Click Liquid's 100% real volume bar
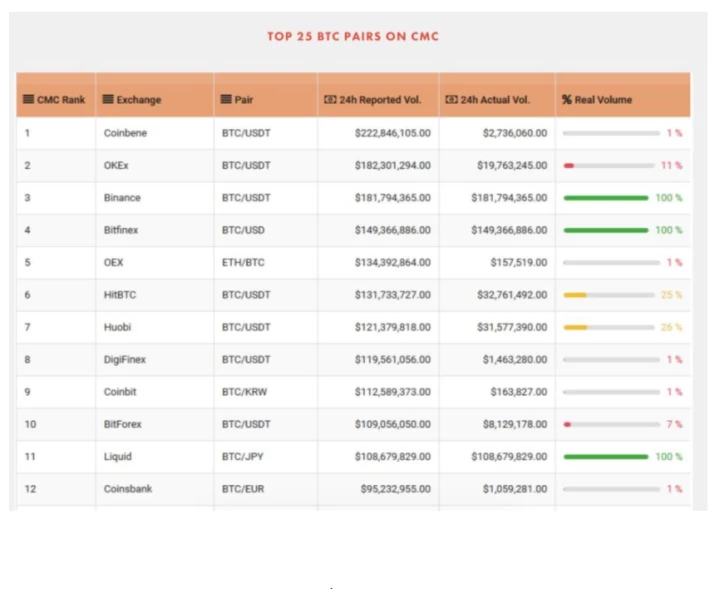 [x=606, y=457]
